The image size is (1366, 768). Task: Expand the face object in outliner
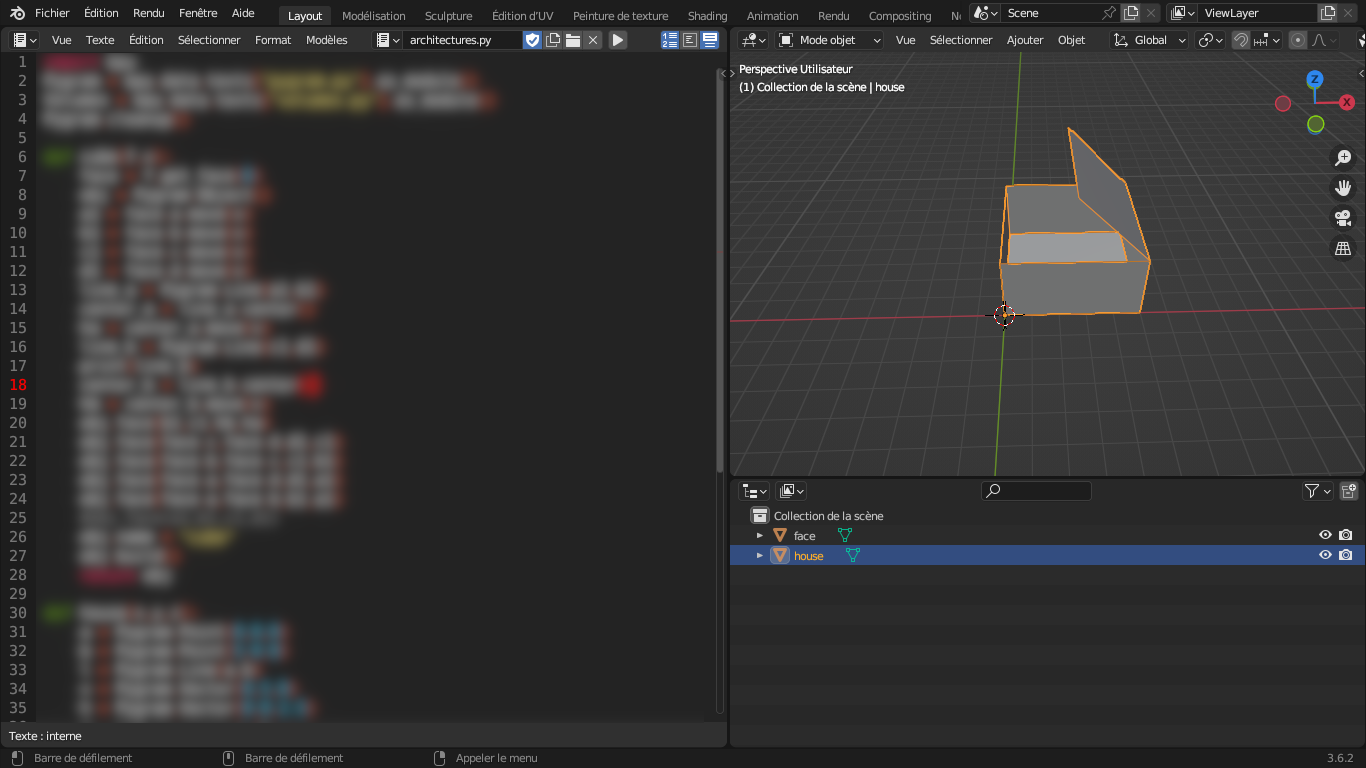760,536
